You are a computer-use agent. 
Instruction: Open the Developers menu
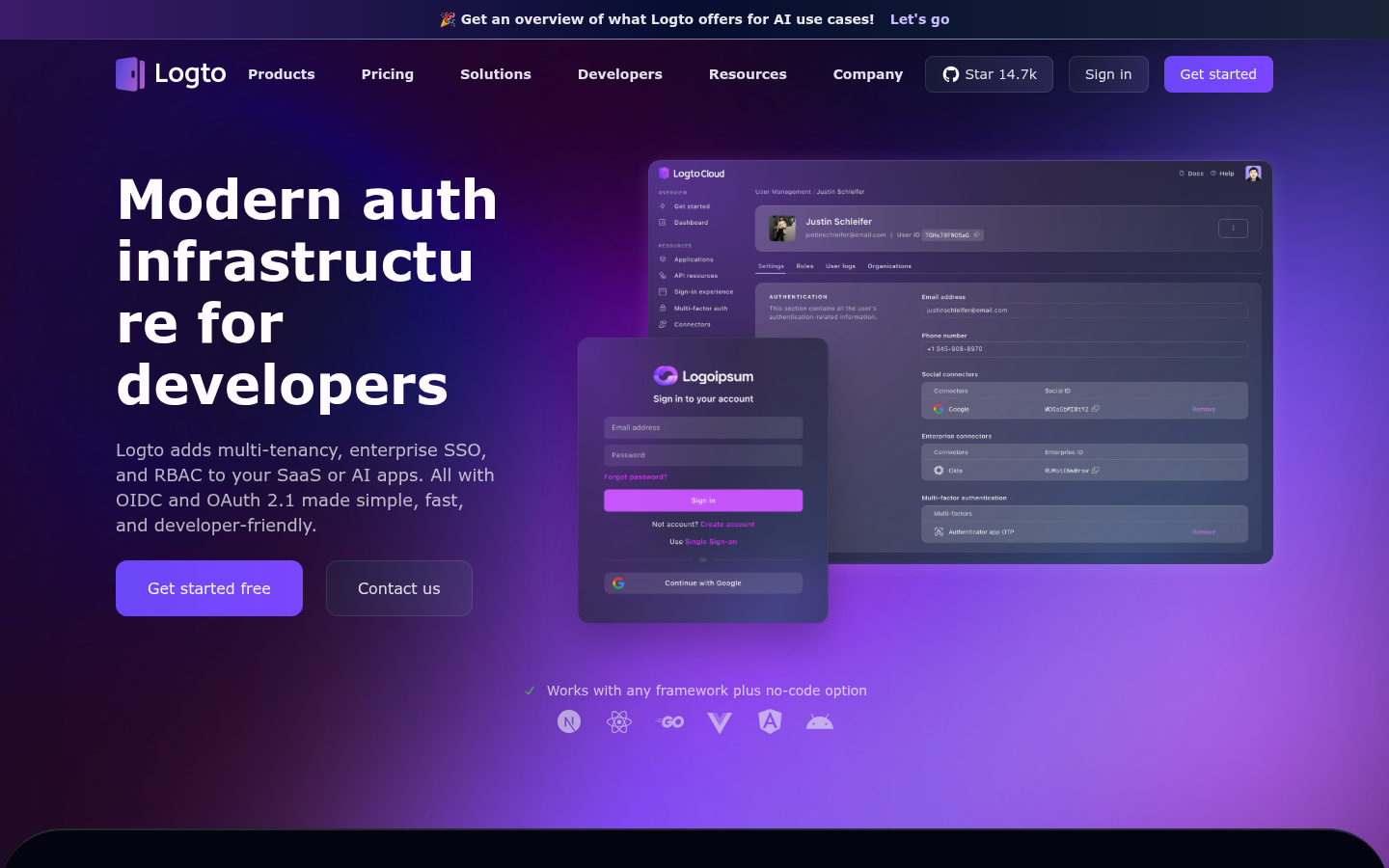pyautogui.click(x=620, y=74)
